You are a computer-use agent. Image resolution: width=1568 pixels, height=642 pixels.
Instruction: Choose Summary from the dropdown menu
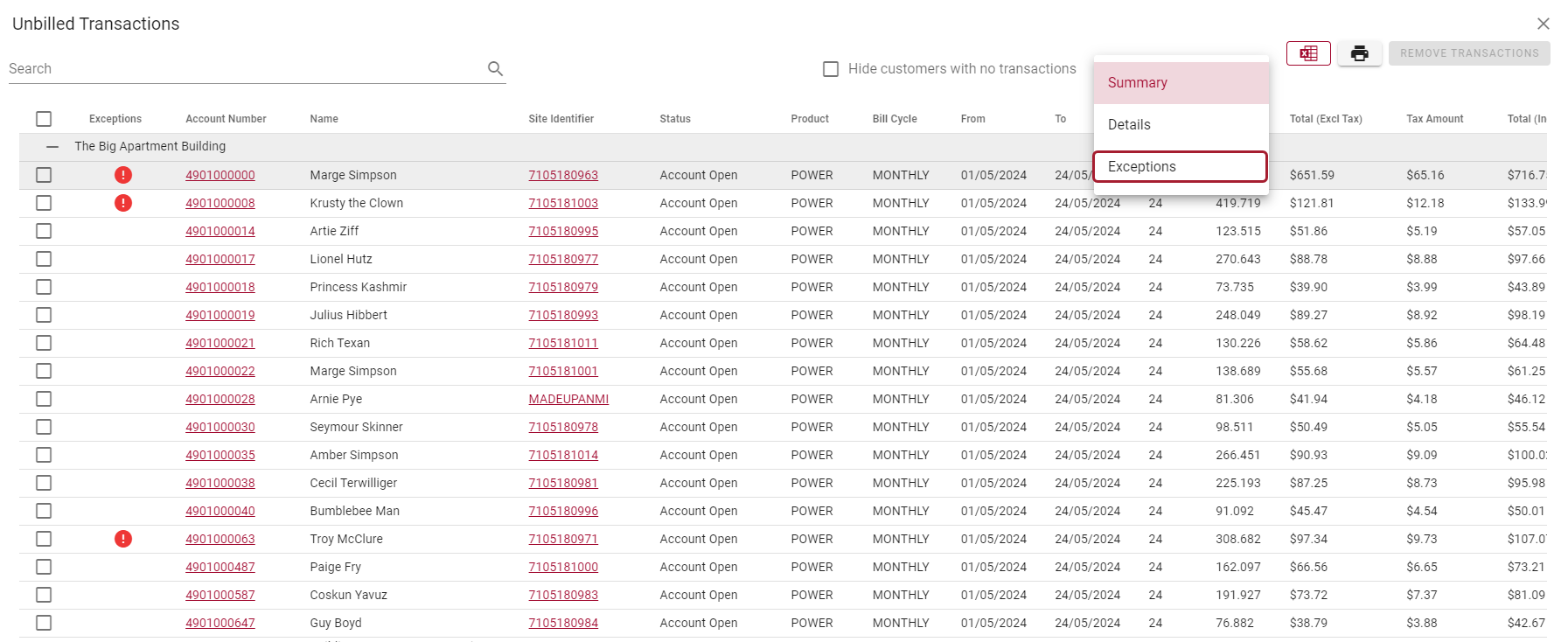[1181, 83]
